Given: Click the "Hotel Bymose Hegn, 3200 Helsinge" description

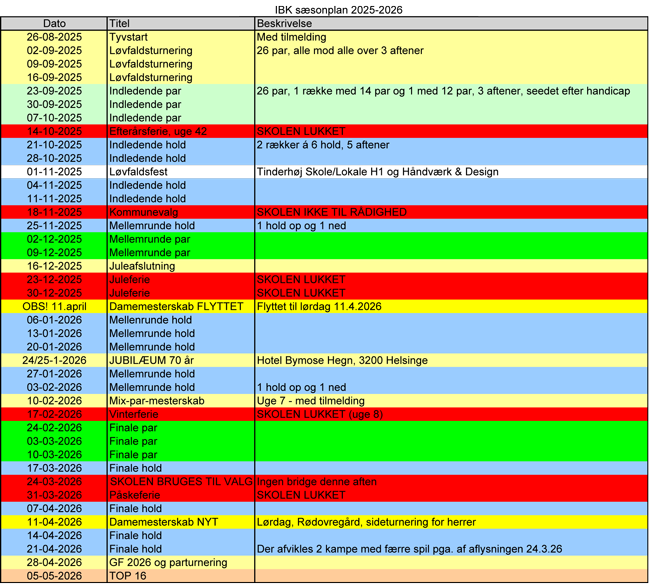Looking at the screenshot, I should [x=341, y=360].
